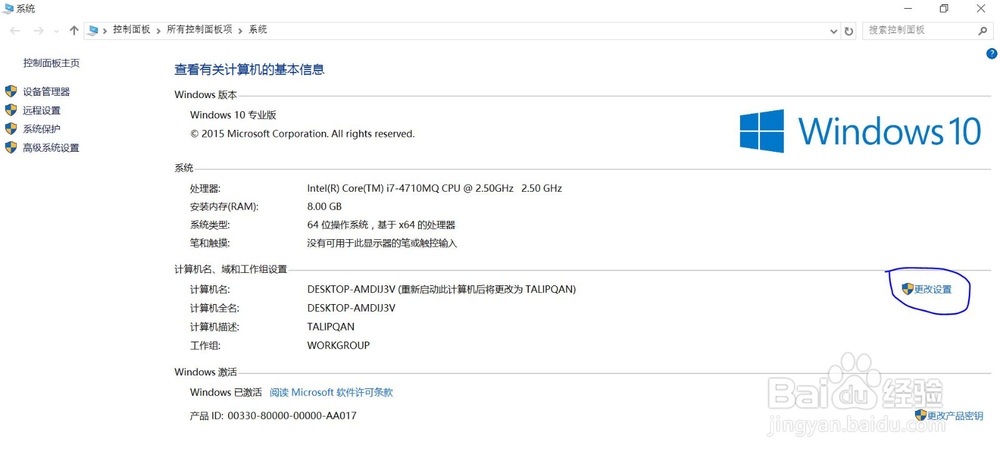This screenshot has width=1000, height=459.
Task: Open address bar history dropdown
Action: tap(834, 31)
